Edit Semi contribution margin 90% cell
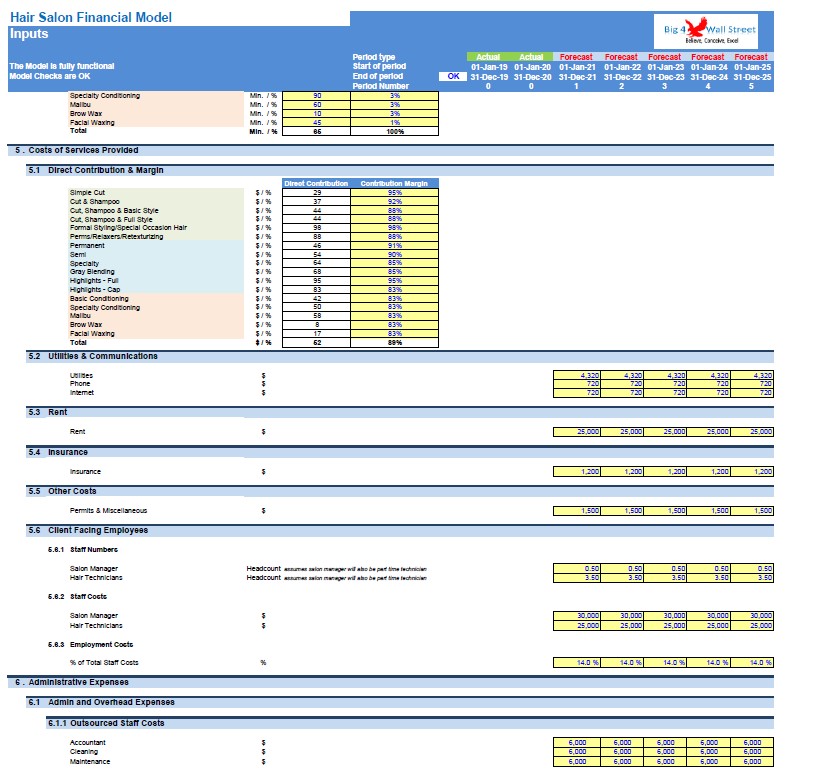This screenshot has height=771, width=831. (394, 254)
